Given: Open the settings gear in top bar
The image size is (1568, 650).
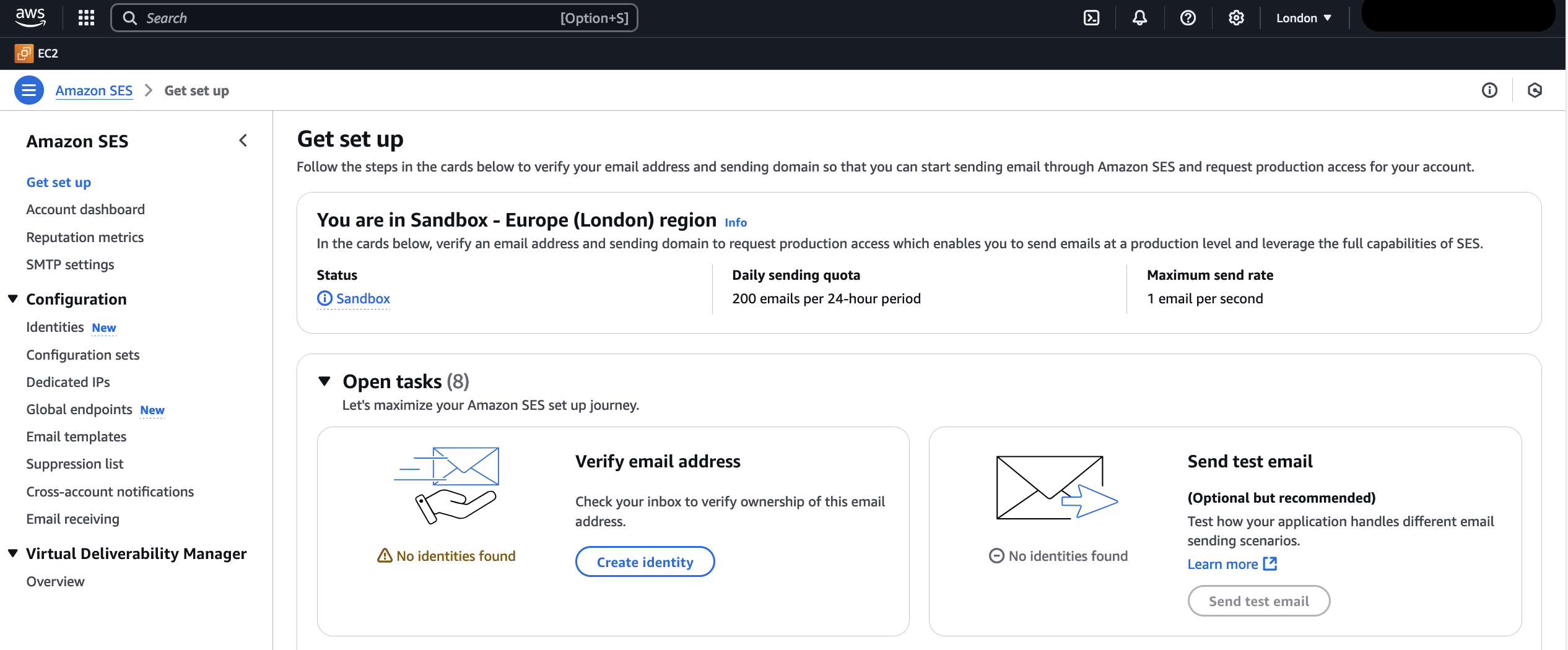Looking at the screenshot, I should pos(1236,18).
